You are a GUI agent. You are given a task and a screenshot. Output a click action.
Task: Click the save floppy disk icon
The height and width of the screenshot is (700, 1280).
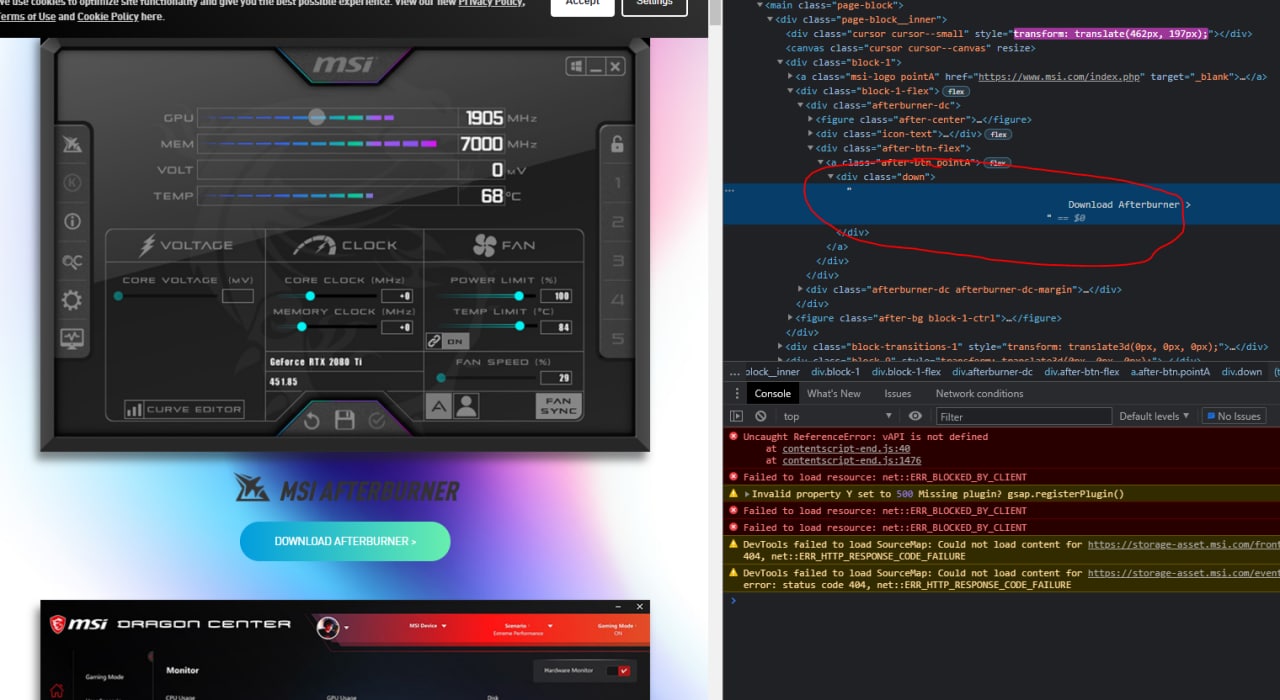pyautogui.click(x=345, y=420)
